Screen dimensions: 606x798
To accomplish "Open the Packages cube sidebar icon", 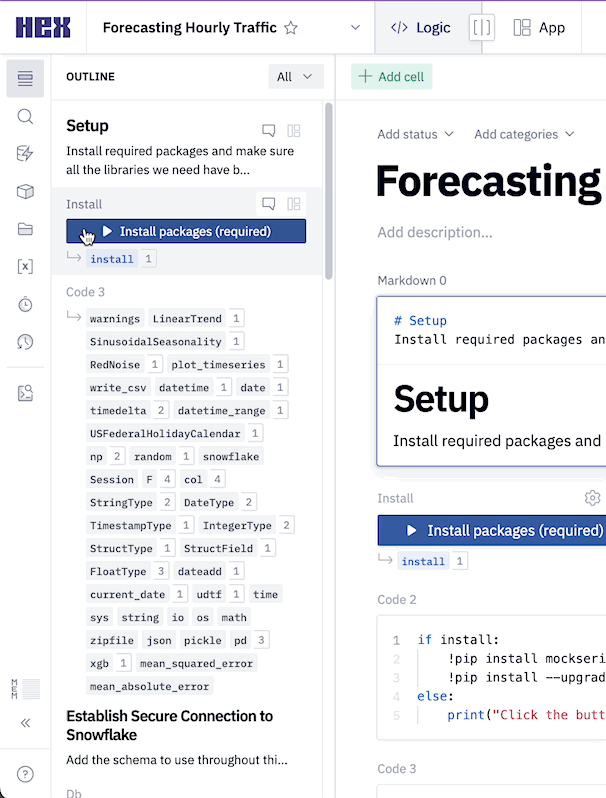I will pyautogui.click(x=25, y=191).
